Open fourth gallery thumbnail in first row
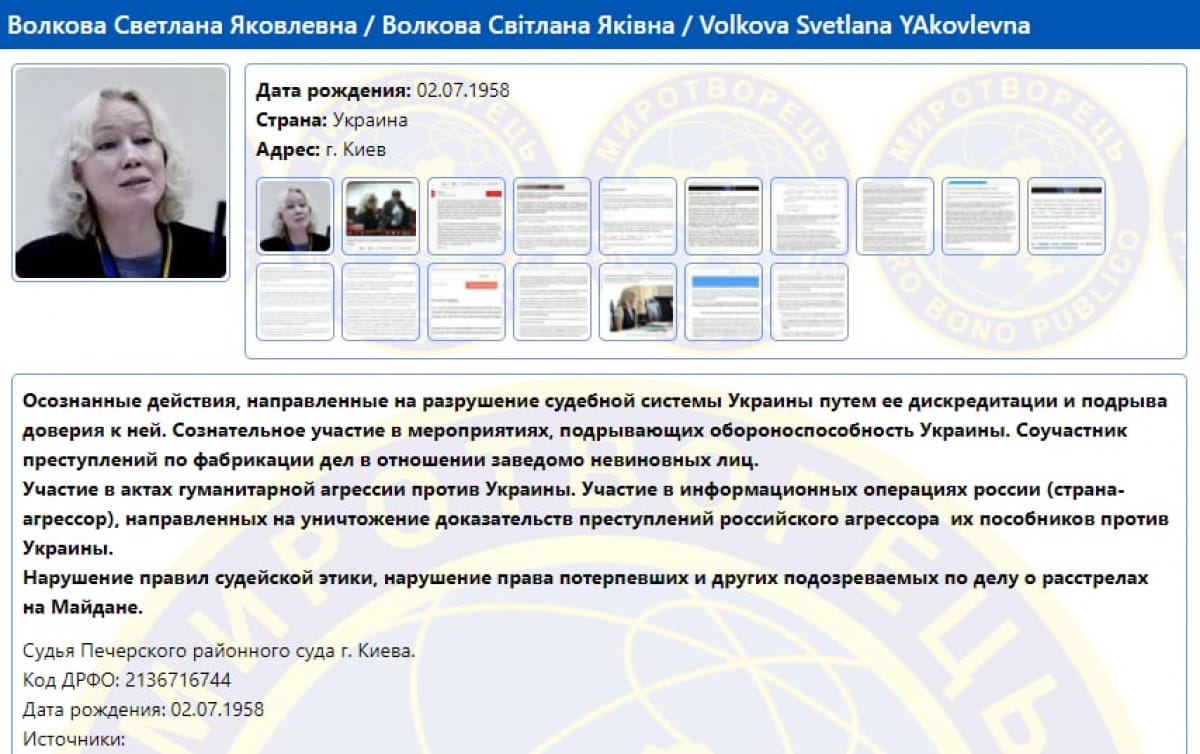1200x754 pixels. click(553, 216)
